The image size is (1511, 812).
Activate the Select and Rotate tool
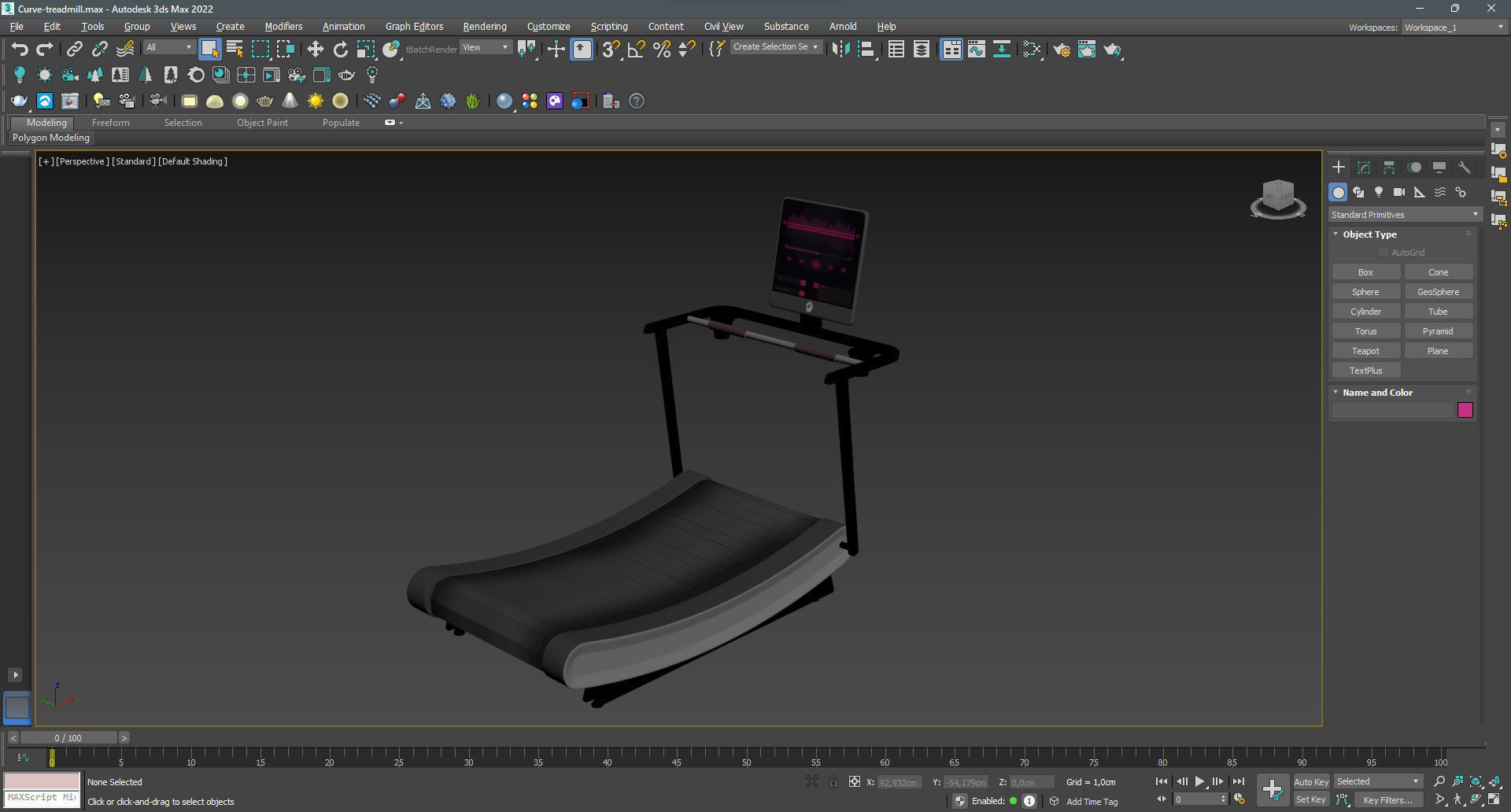341,49
